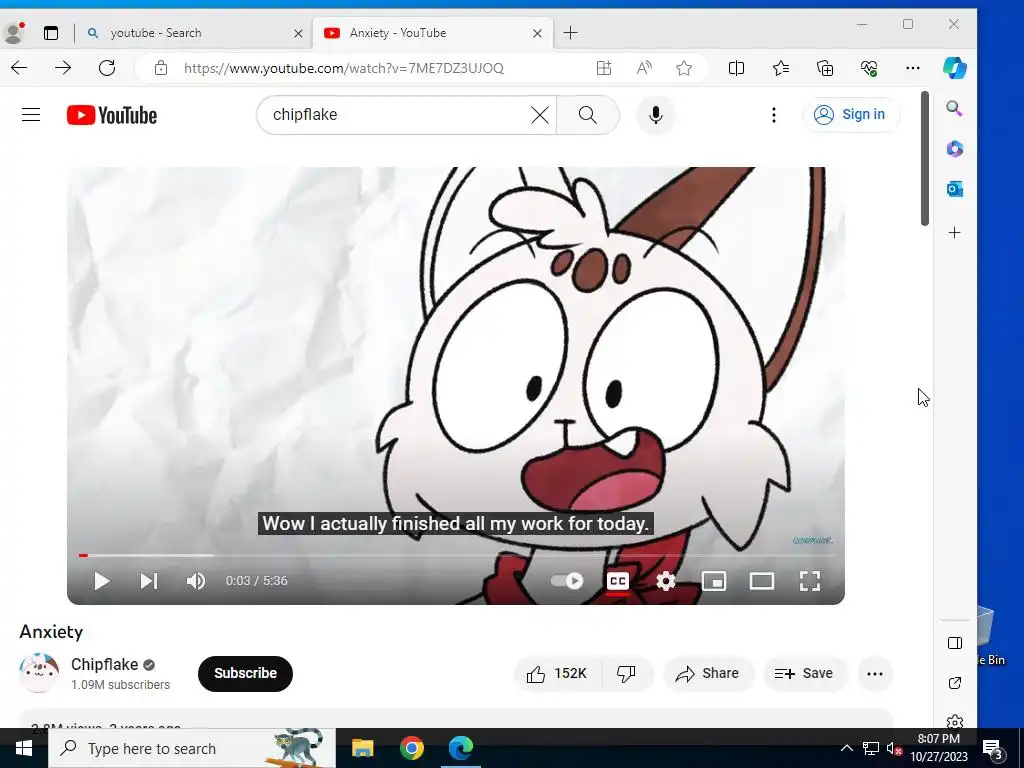The image size is (1024, 768).
Task: Go forward in browser history
Action: [63, 68]
